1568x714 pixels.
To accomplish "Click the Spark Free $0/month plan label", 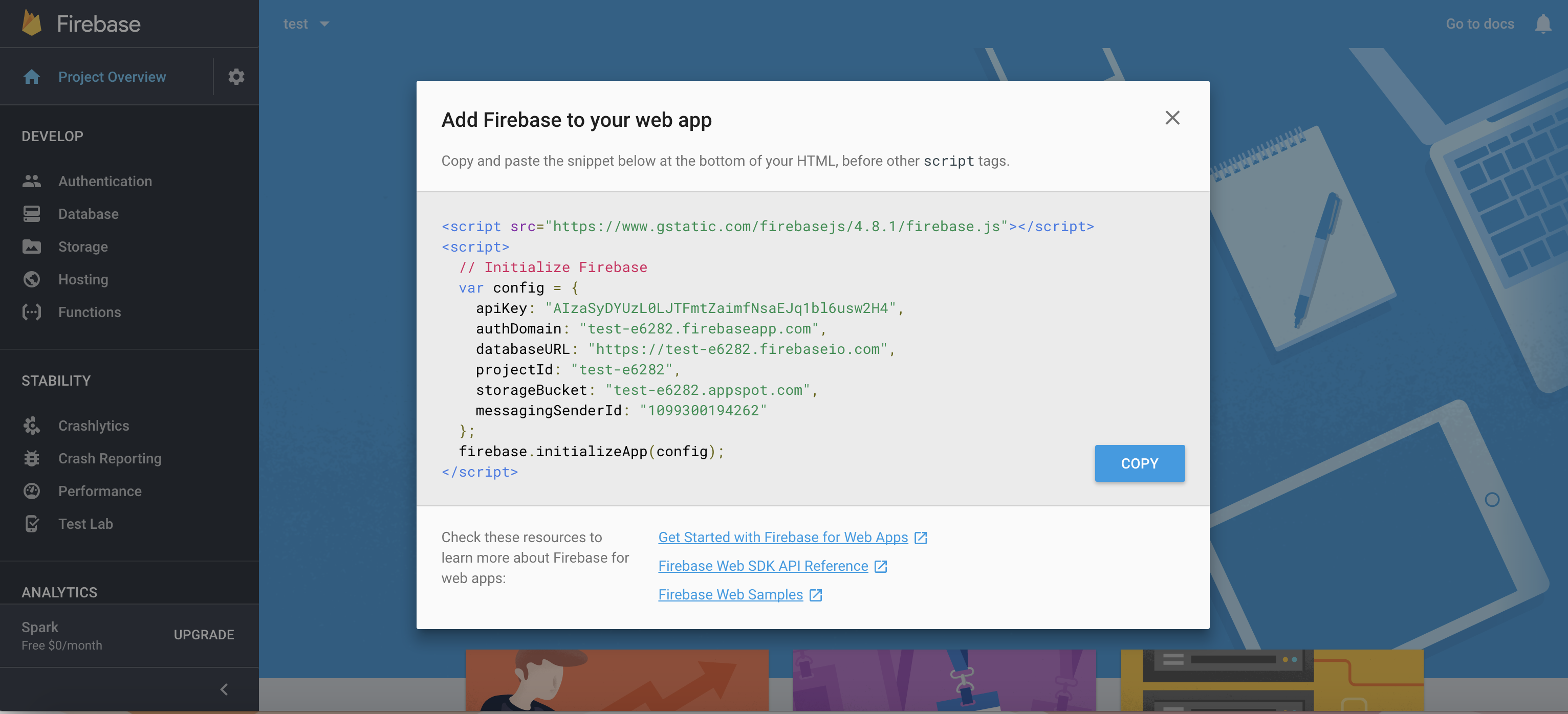I will [61, 636].
